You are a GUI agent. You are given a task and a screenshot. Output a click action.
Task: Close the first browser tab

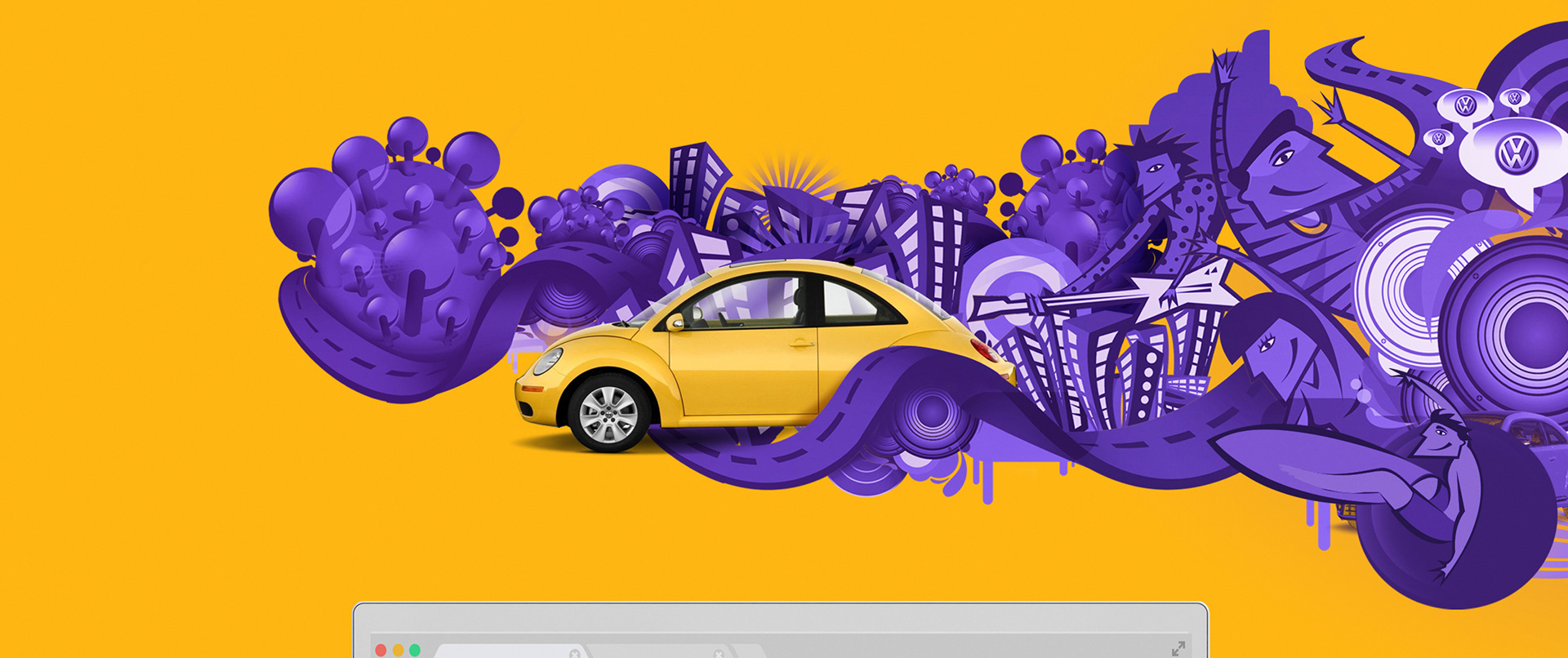575,653
